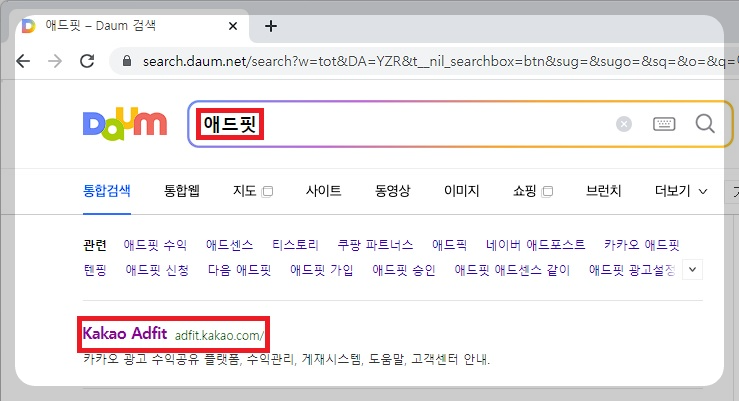Open the Kakao Adfit result title

[125, 334]
